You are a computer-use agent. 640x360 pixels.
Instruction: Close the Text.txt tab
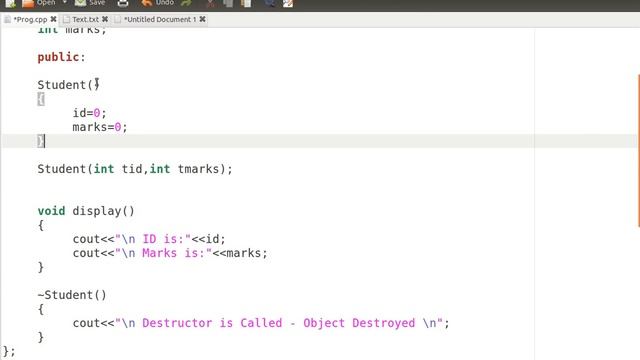tap(105, 19)
